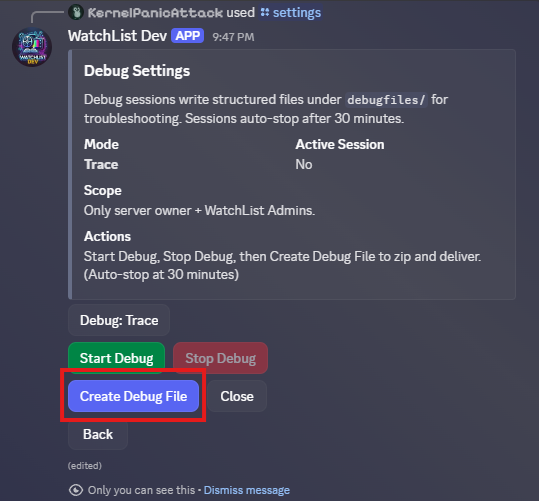
Task: Click the WatchList Dev bot avatar
Action: tap(32, 47)
